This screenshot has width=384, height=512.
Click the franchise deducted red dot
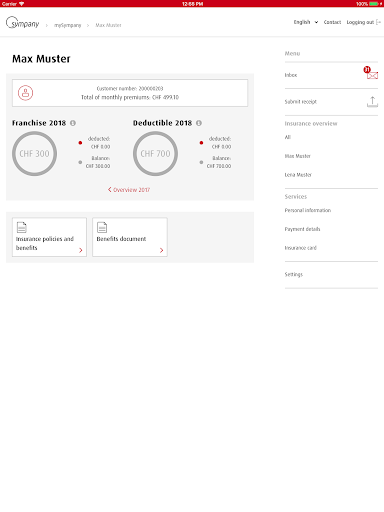80,143
